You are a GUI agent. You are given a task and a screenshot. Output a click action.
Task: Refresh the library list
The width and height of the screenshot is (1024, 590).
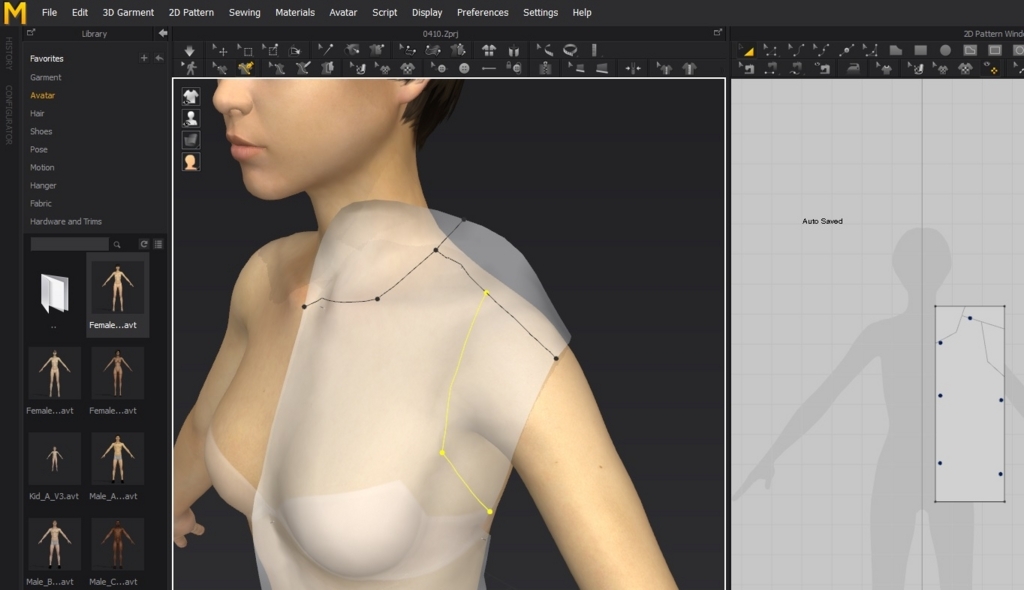(144, 244)
